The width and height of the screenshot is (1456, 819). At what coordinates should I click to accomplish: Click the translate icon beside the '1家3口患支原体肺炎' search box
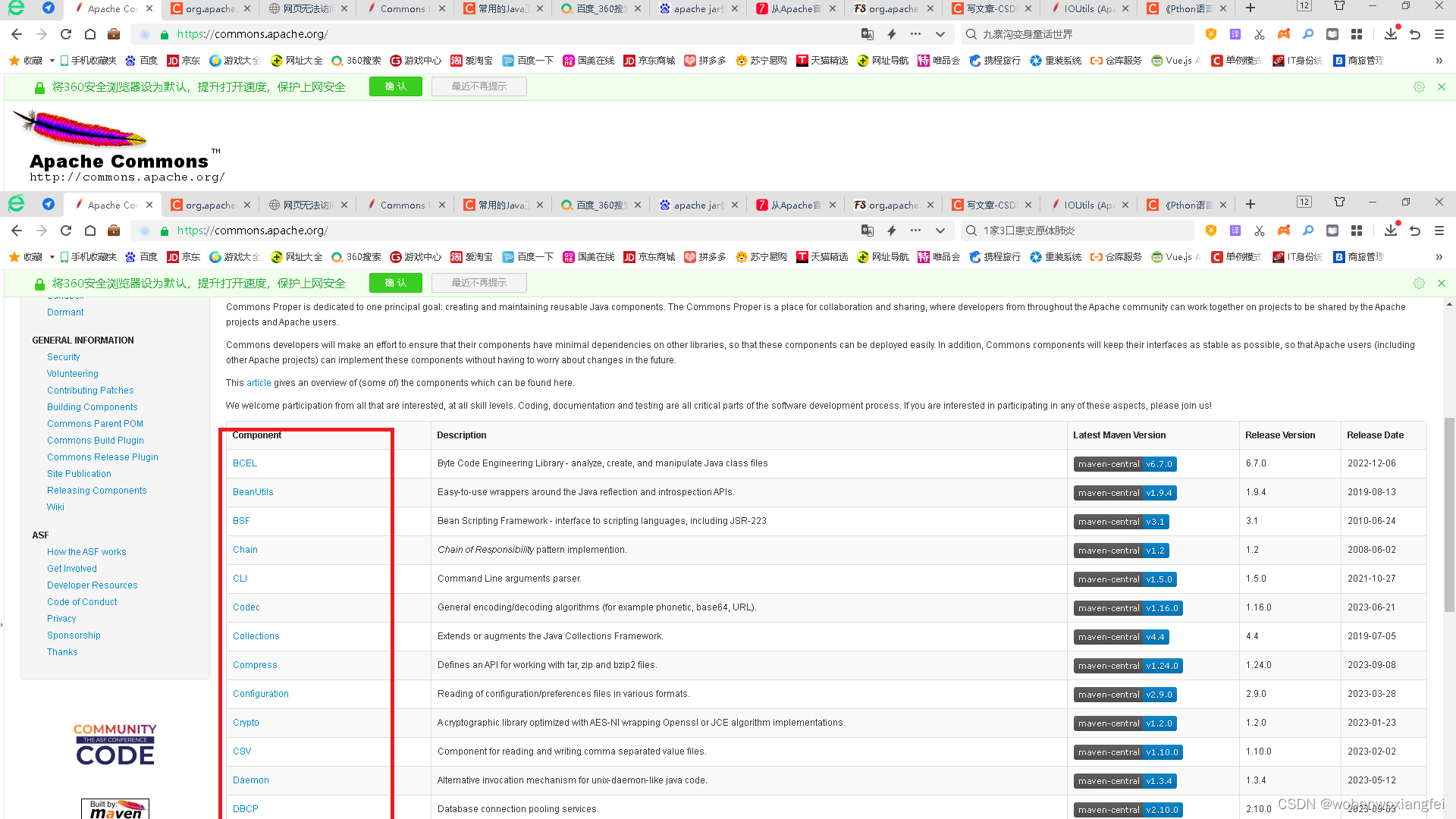(x=868, y=231)
